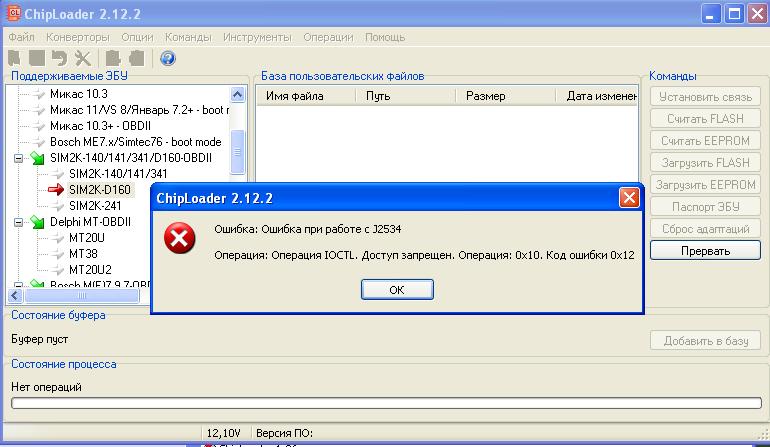
Task: Click the Буфер пуст buffer state text
Action: pyautogui.click(x=39, y=339)
